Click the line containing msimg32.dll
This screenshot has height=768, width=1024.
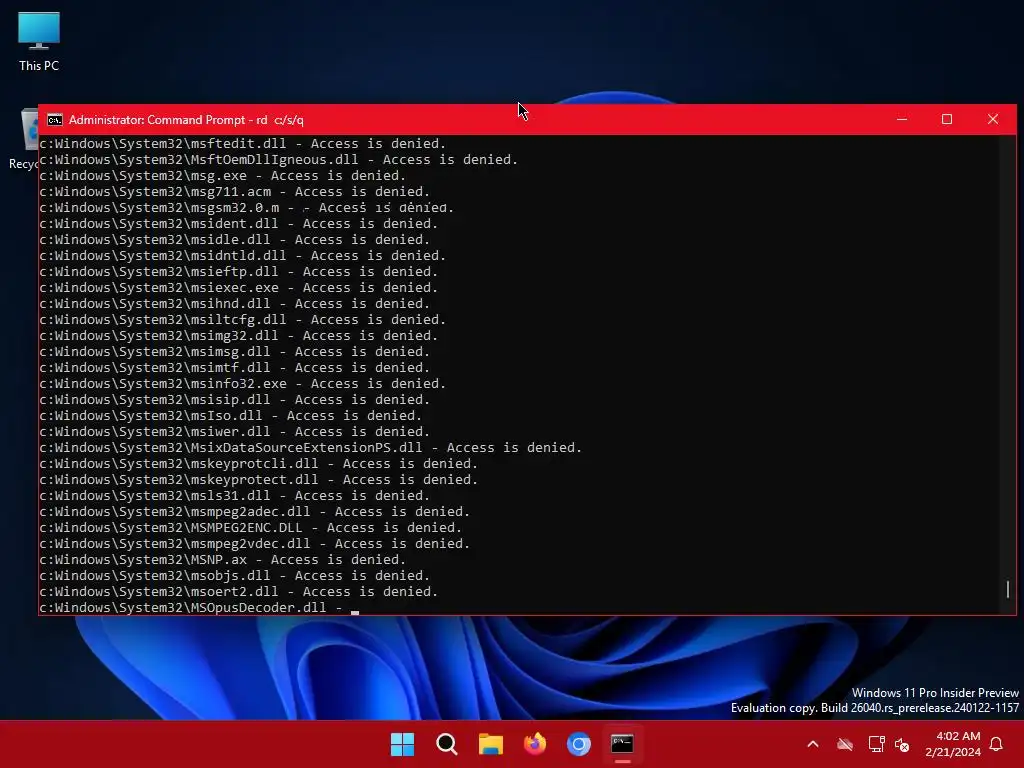tap(239, 336)
